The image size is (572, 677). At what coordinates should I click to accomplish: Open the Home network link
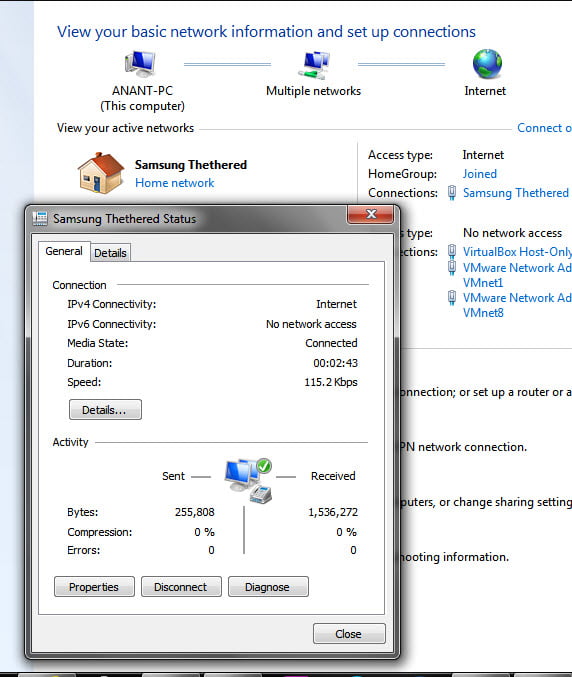[174, 183]
